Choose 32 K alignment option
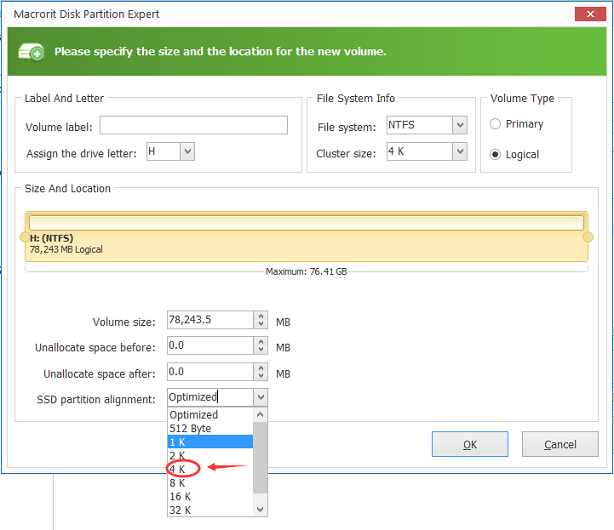614x530 pixels. click(x=210, y=510)
